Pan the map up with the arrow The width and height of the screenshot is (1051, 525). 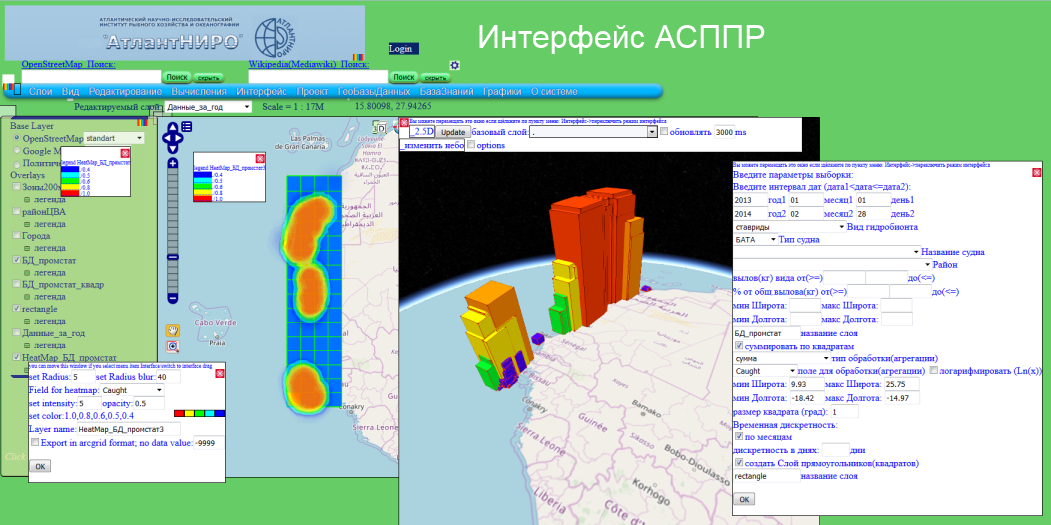tap(173, 127)
